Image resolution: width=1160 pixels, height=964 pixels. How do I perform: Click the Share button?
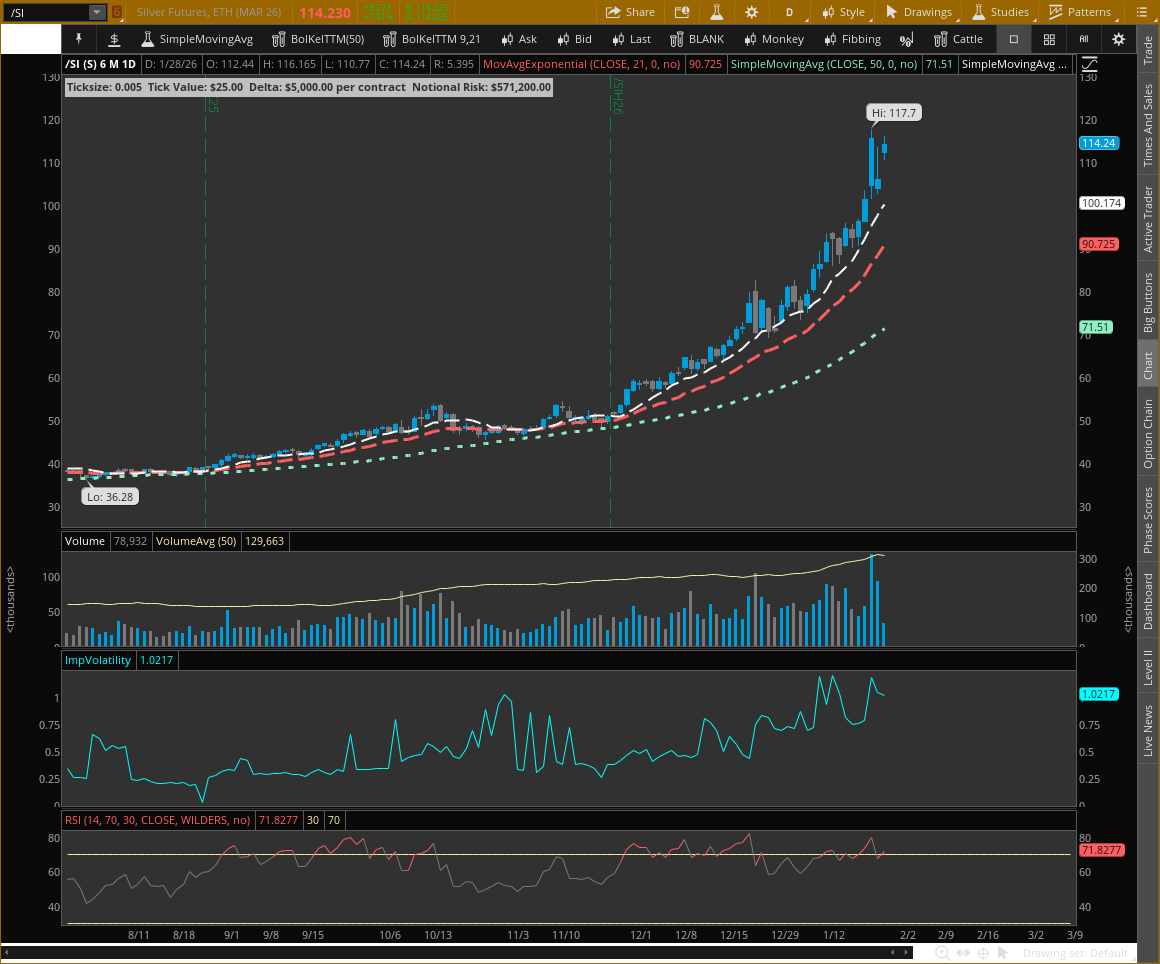tap(630, 12)
